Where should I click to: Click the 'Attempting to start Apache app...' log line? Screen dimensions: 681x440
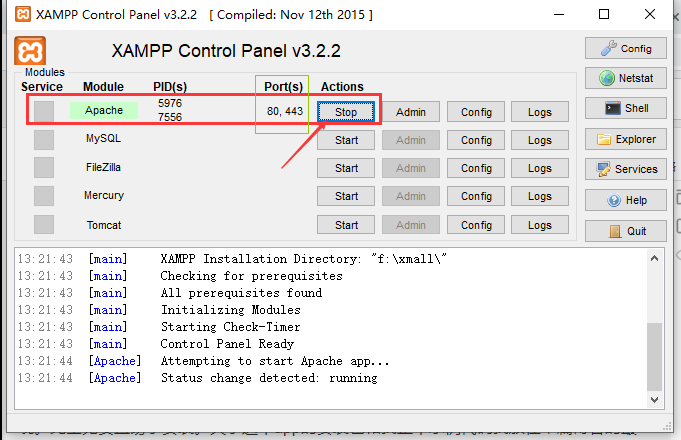click(x=275, y=361)
